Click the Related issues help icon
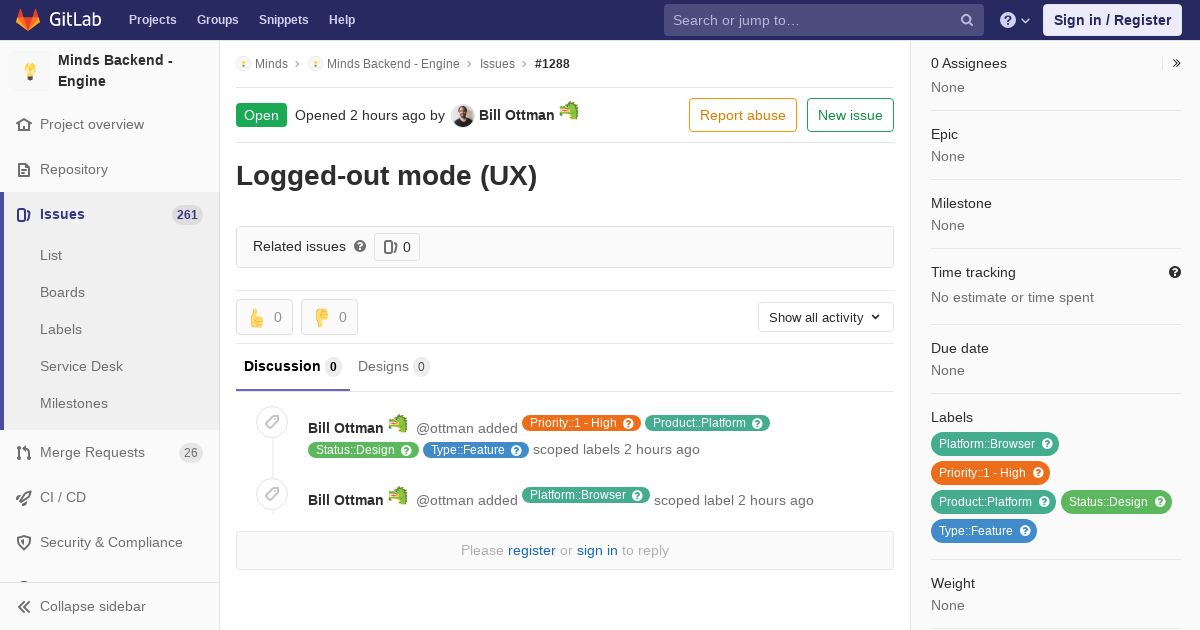This screenshot has width=1200, height=630. pyautogui.click(x=360, y=246)
